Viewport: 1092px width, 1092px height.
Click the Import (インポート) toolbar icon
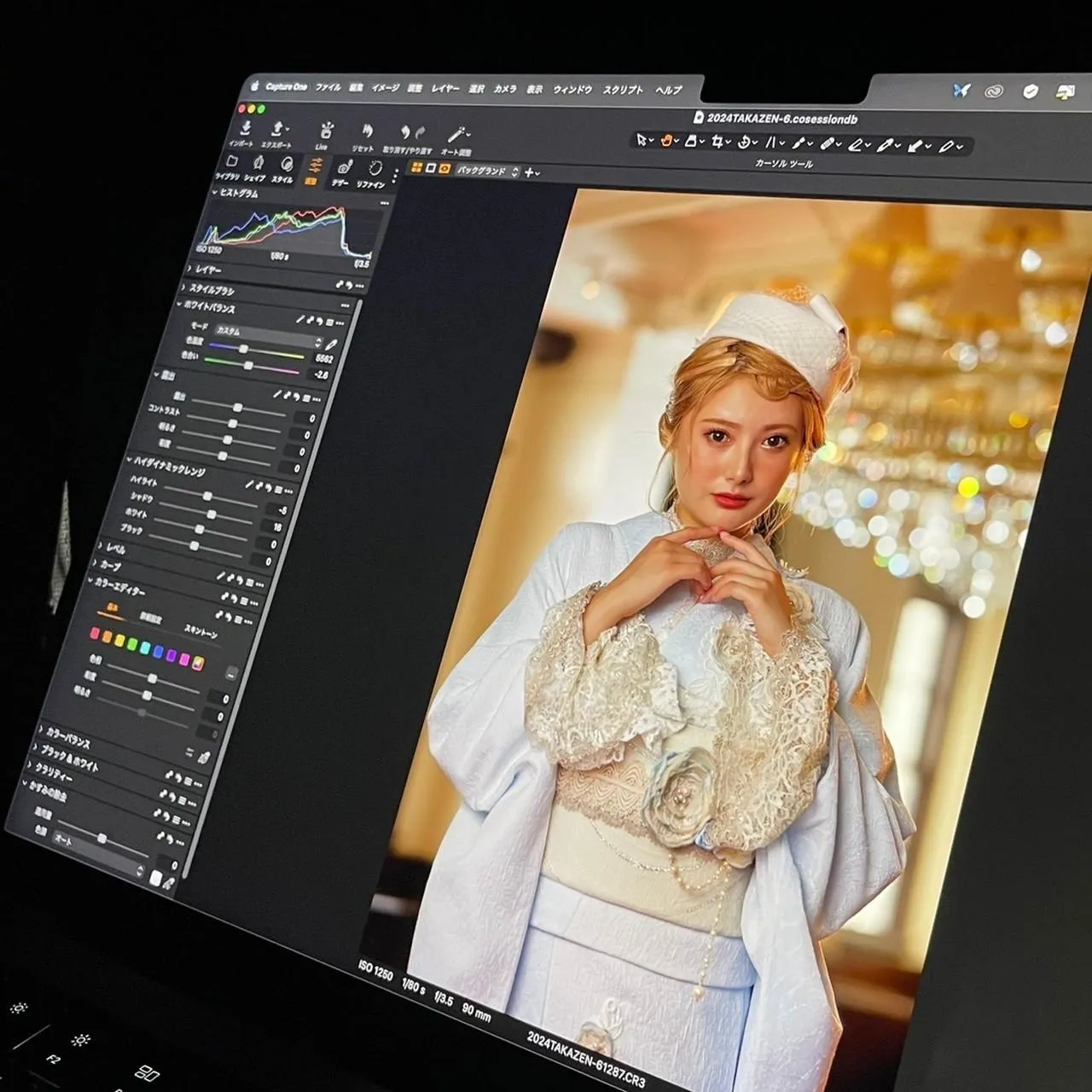click(x=245, y=128)
